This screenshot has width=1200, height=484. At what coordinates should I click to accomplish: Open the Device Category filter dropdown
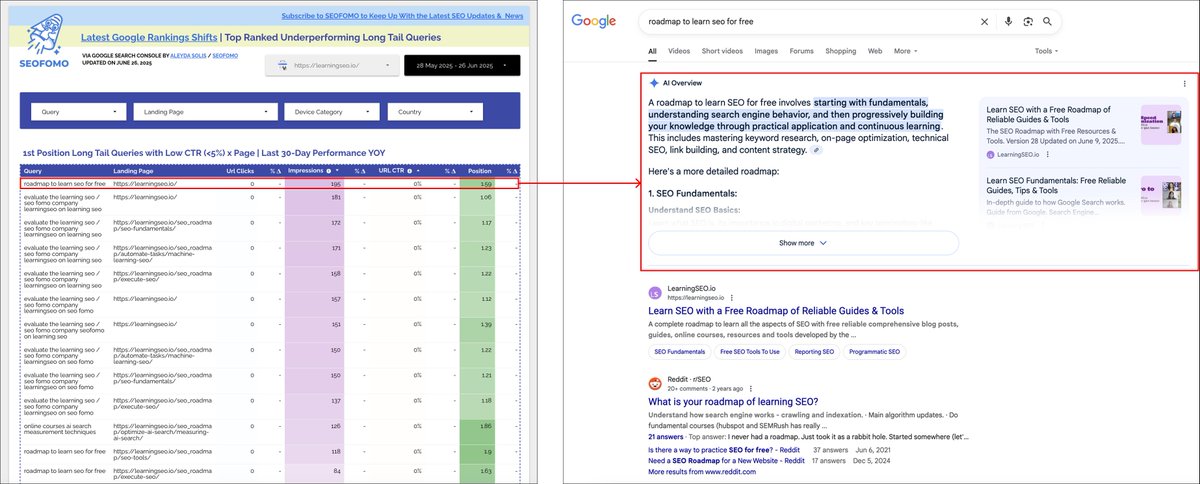tap(332, 112)
